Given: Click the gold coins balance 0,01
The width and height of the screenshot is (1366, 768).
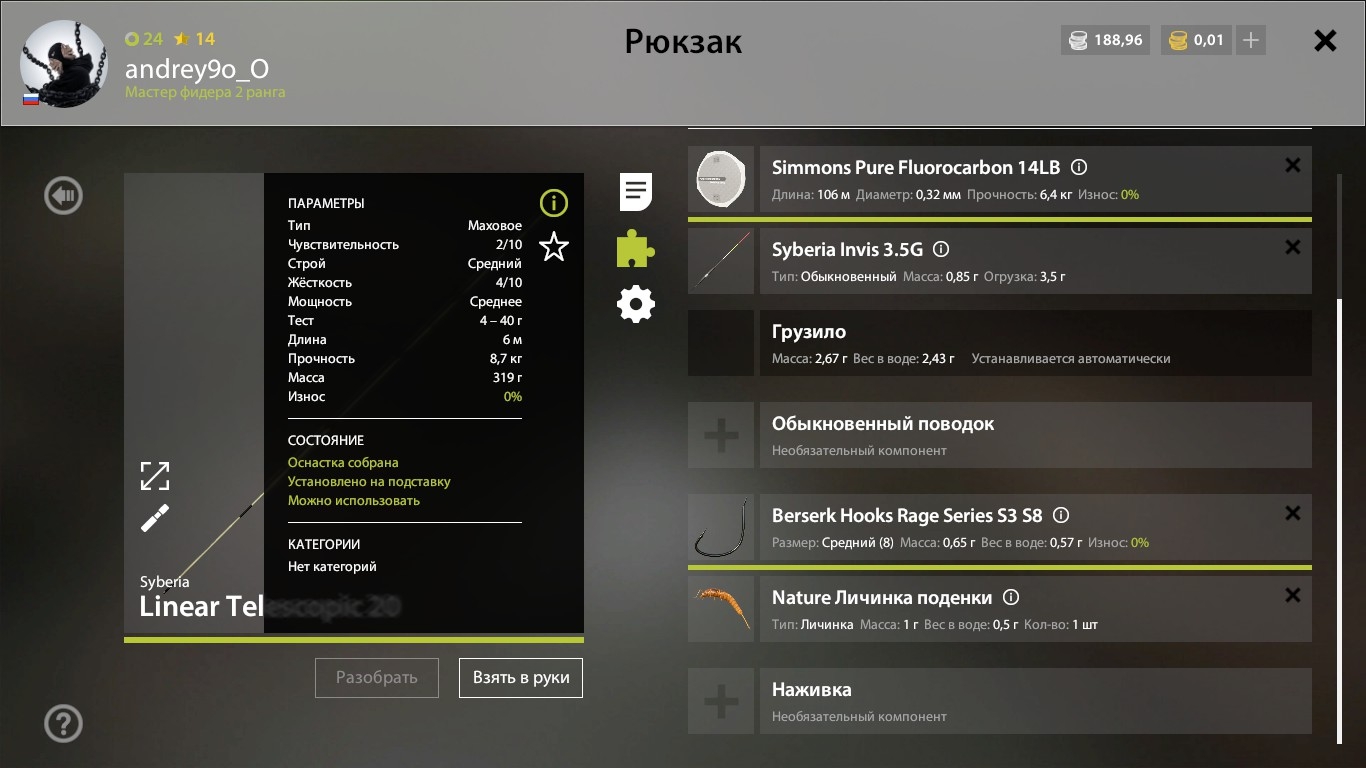Looking at the screenshot, I should point(1196,41).
